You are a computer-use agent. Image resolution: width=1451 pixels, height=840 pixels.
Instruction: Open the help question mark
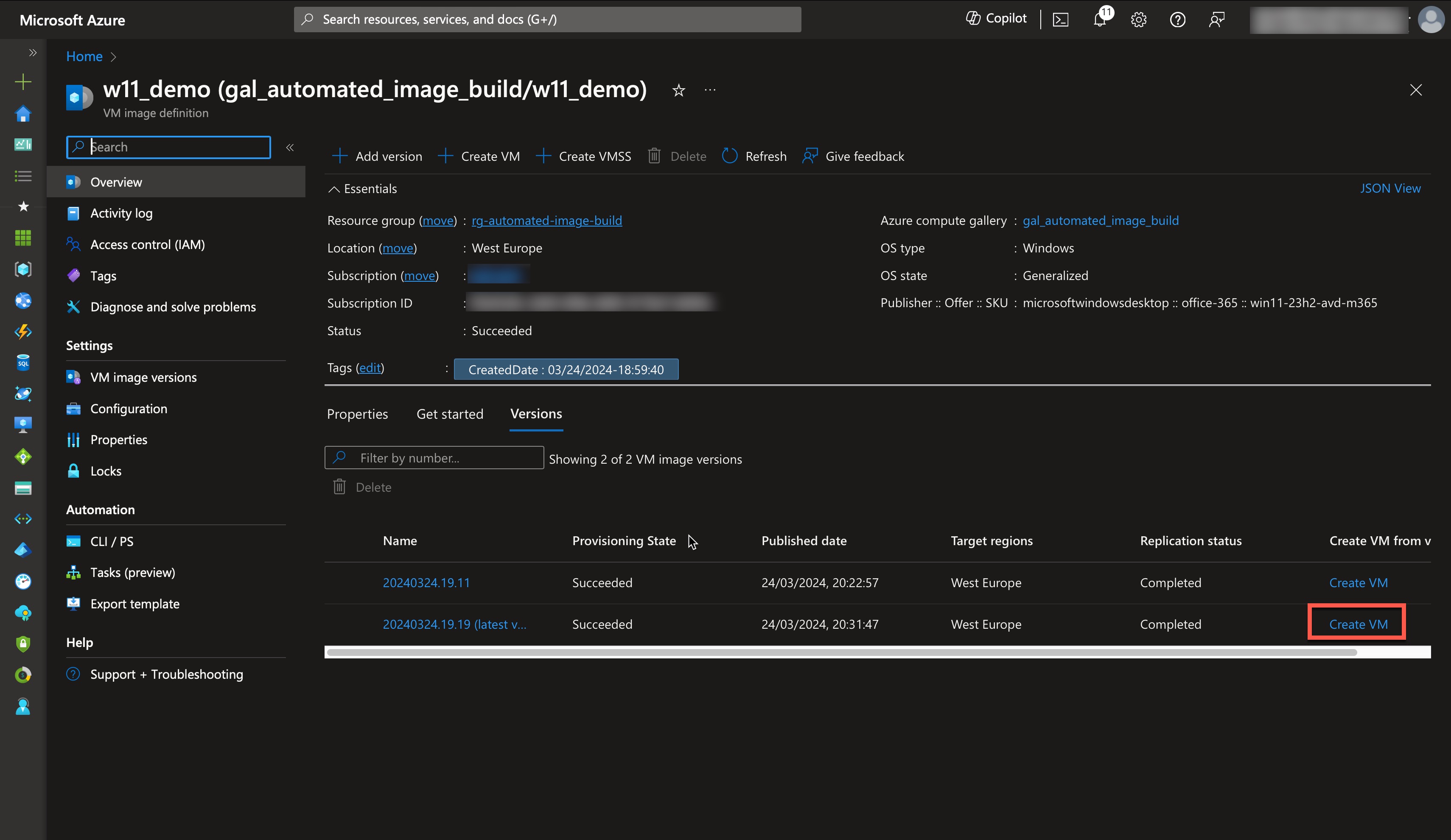[x=1177, y=20]
